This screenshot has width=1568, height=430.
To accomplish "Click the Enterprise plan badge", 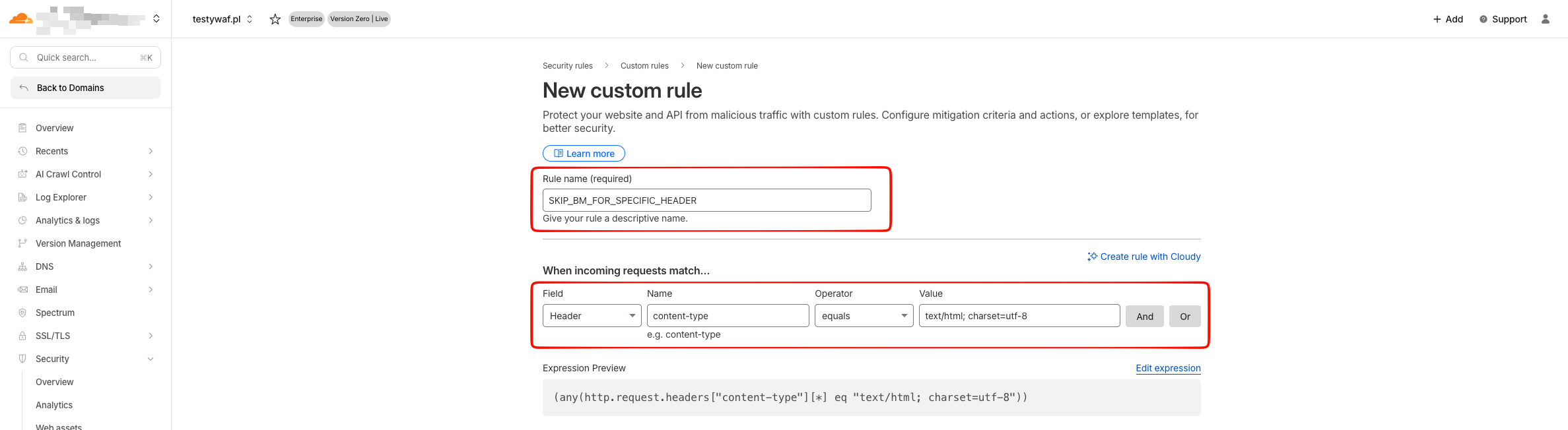I will point(306,19).
